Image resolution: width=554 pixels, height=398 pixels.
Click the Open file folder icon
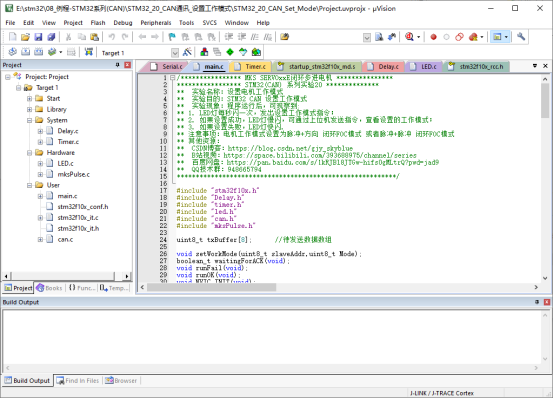25,37
